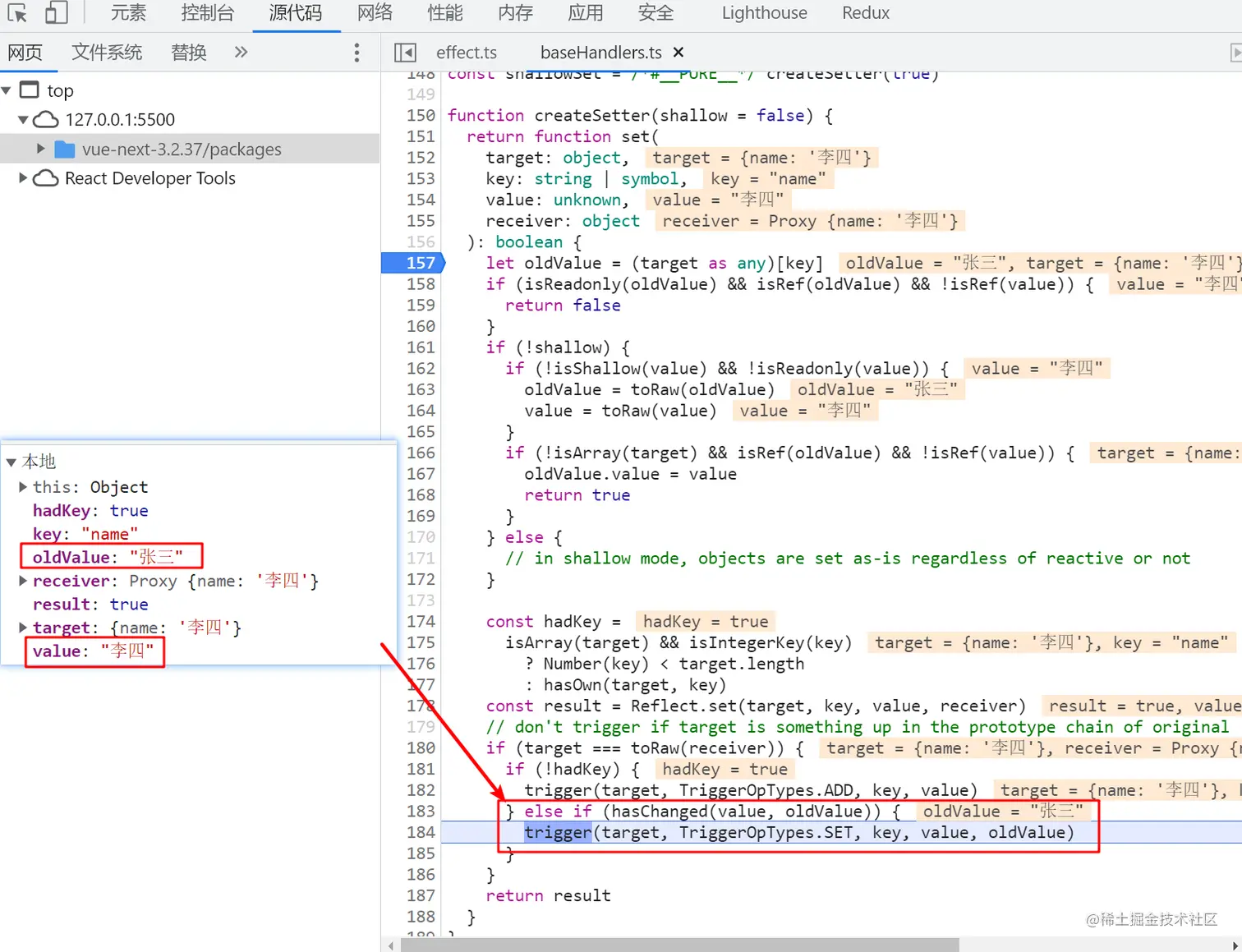Select the value "李四" scope variable
The image size is (1242, 952).
pyautogui.click(x=93, y=651)
